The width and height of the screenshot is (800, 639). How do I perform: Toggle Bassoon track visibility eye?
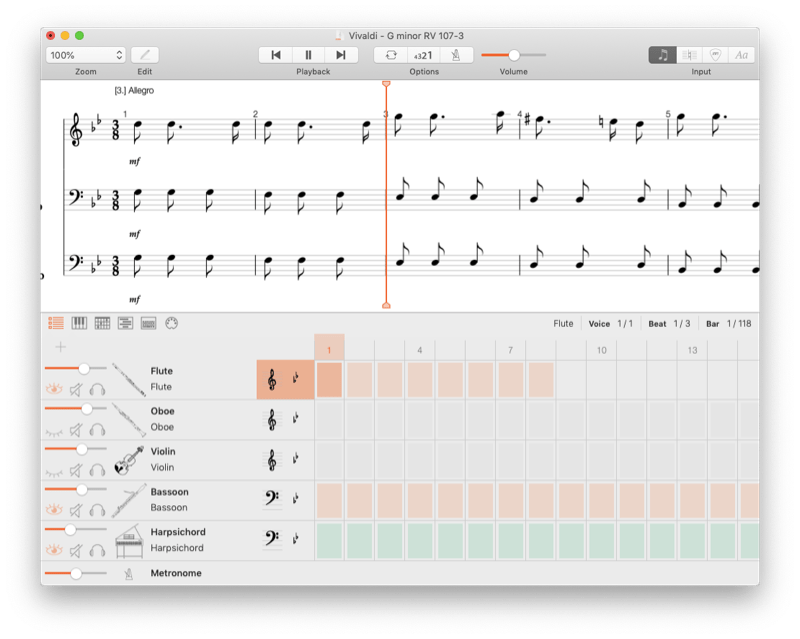coord(54,509)
